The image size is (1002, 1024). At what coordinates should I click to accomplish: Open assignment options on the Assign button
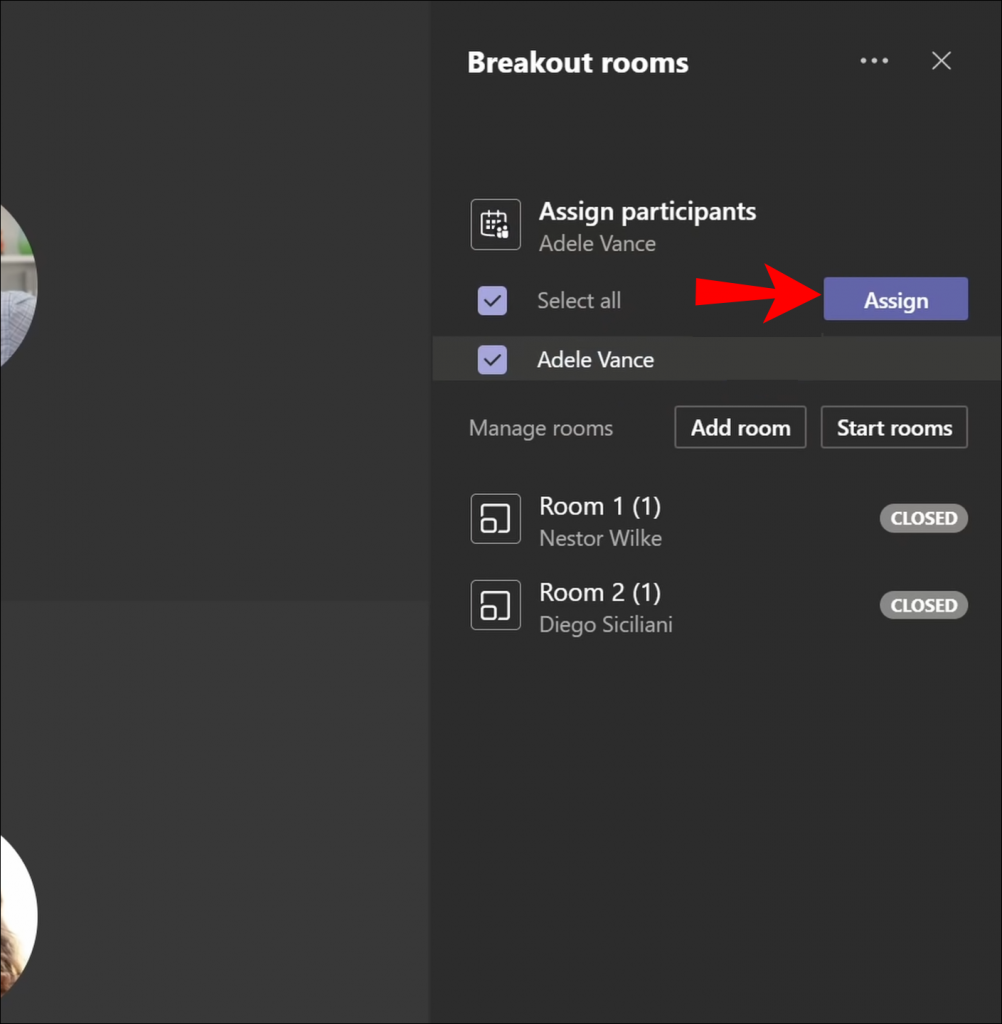(895, 299)
